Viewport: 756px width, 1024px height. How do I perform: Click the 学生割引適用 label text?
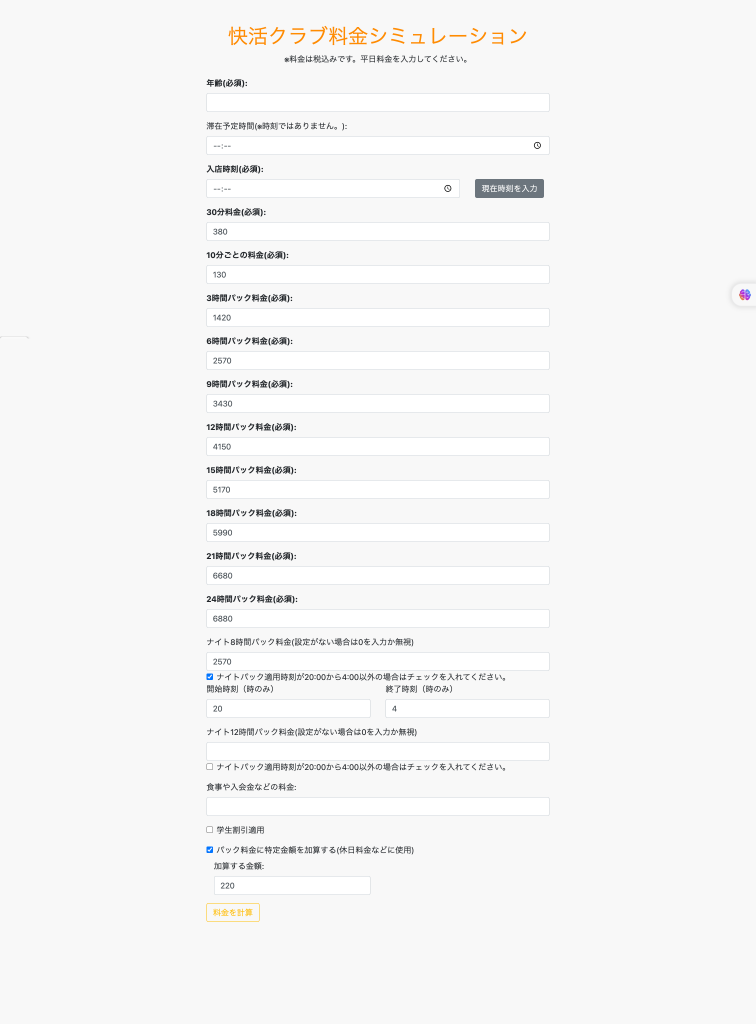[240, 830]
